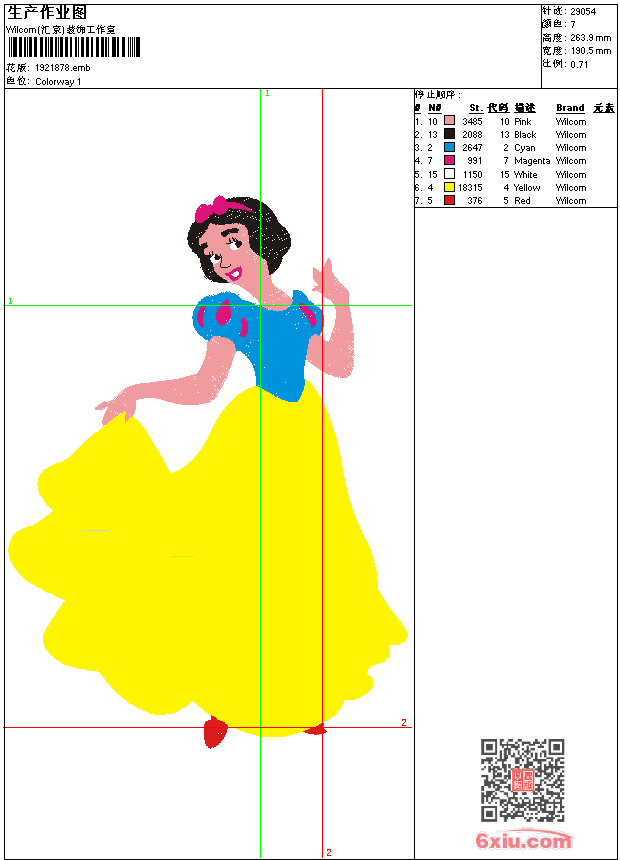Click the Snow White embroidery design preview
Viewport: 620px width, 860px height.
[208, 472]
